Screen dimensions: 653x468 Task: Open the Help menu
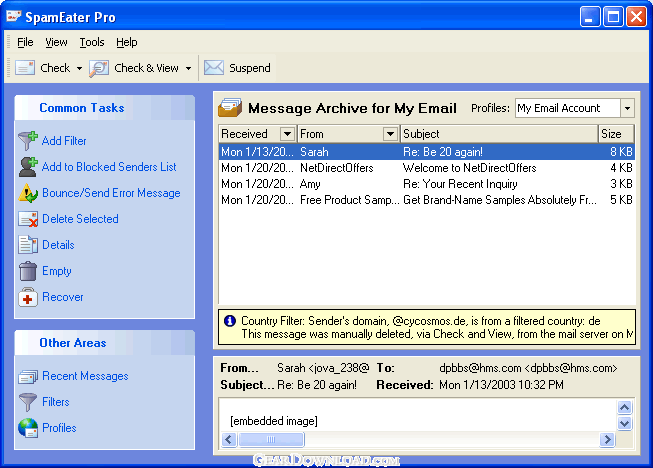(127, 42)
